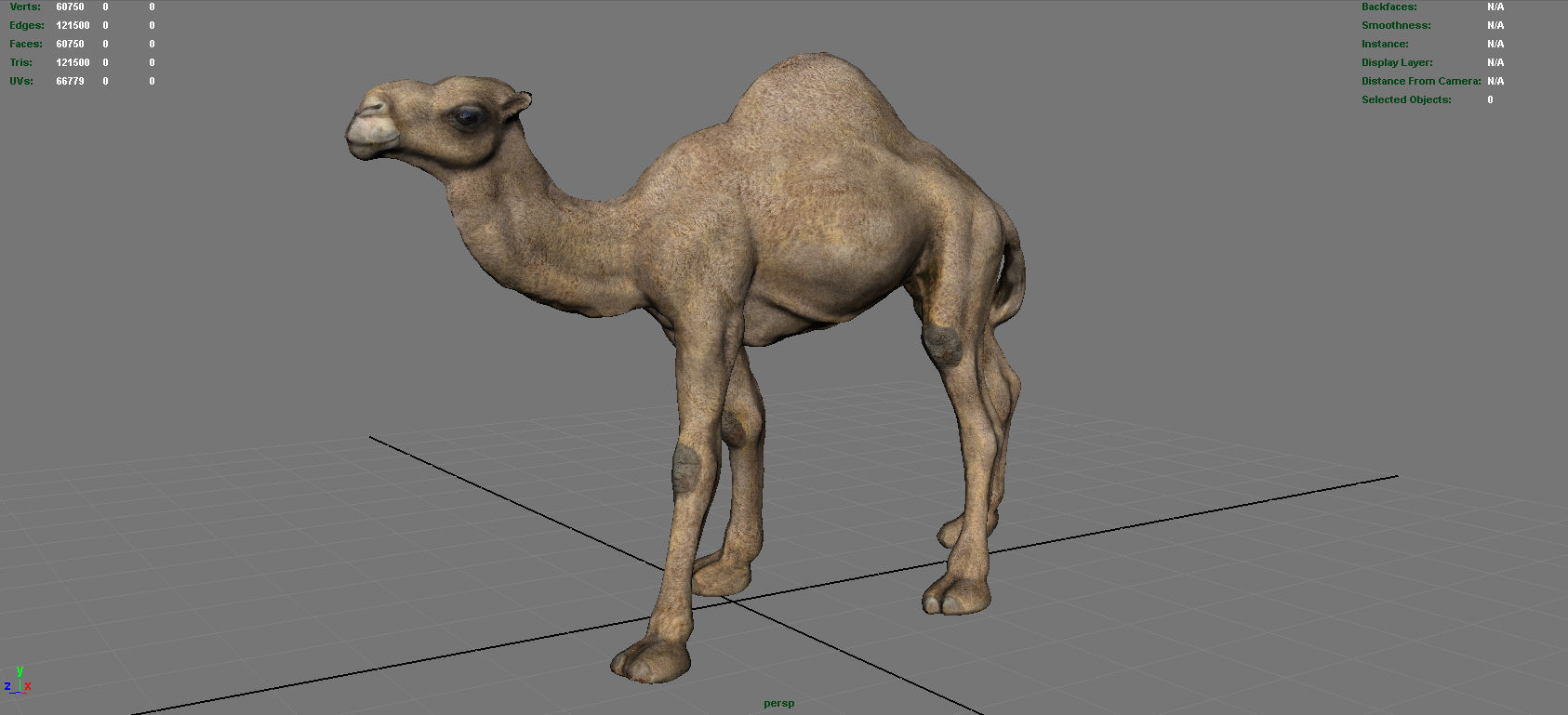Click the 'Instance:' heads-up label

coord(1385,44)
